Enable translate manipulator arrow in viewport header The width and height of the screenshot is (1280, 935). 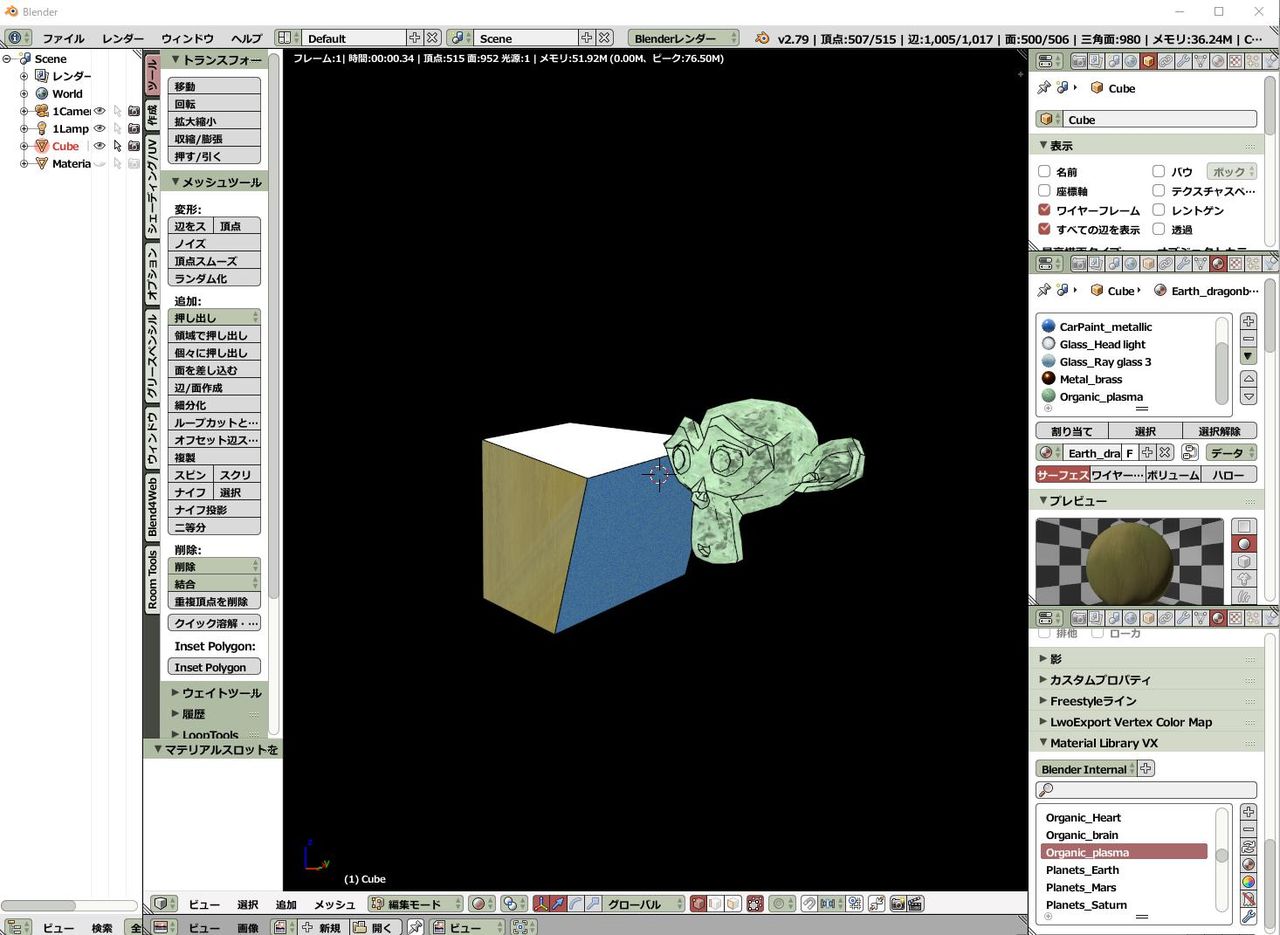558,904
